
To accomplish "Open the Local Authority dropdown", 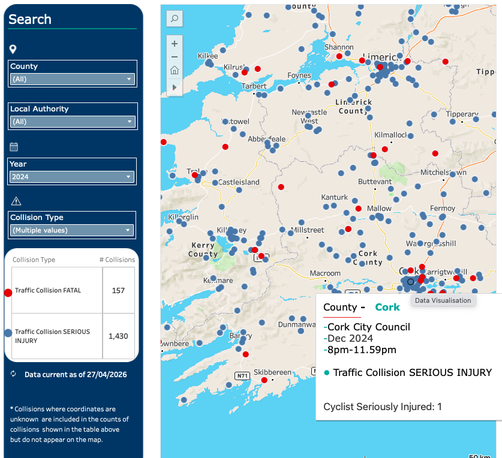I will tap(72, 122).
